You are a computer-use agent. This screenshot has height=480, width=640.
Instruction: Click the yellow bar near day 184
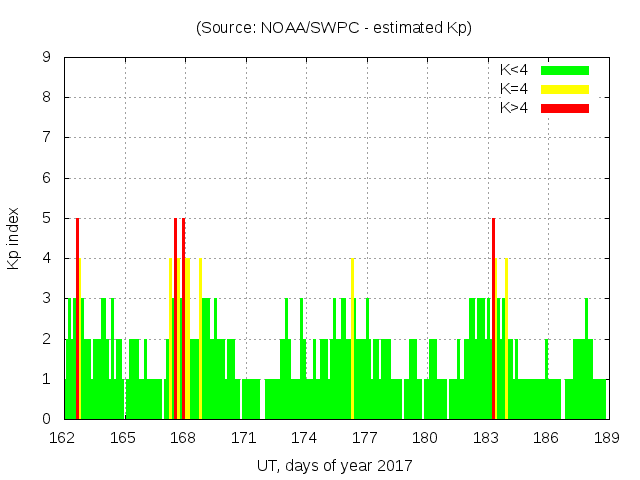[x=507, y=340]
